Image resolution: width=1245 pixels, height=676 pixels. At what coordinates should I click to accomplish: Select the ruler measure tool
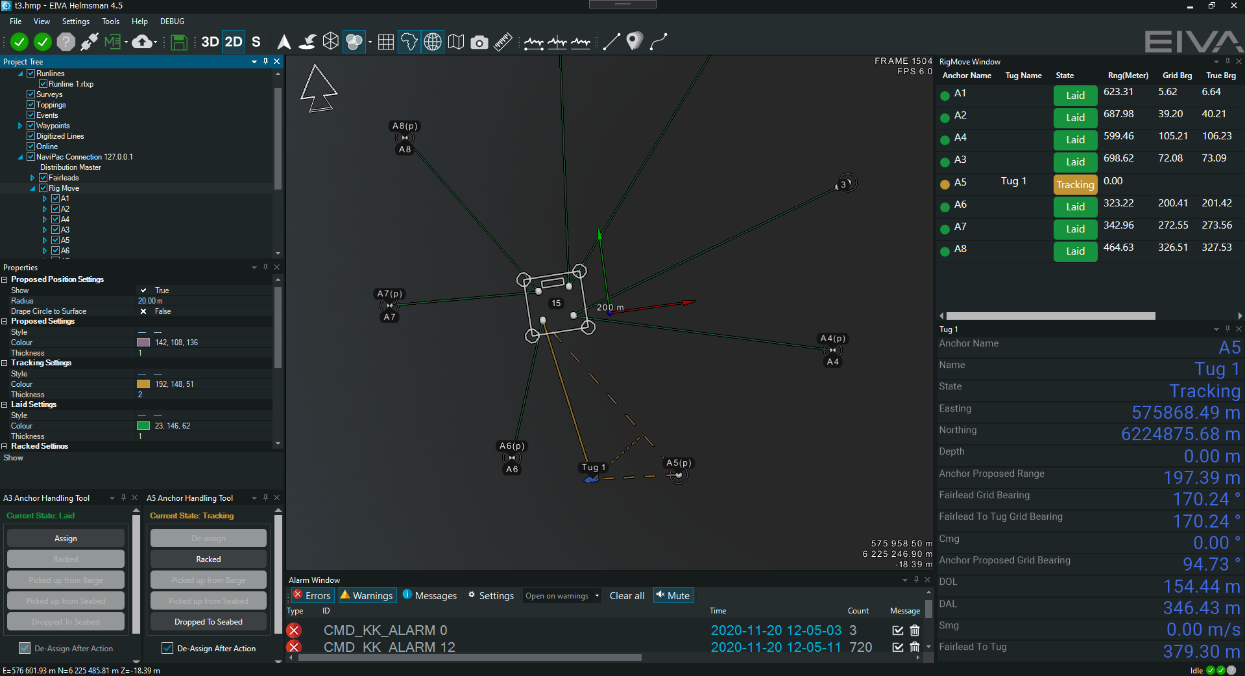pos(502,42)
